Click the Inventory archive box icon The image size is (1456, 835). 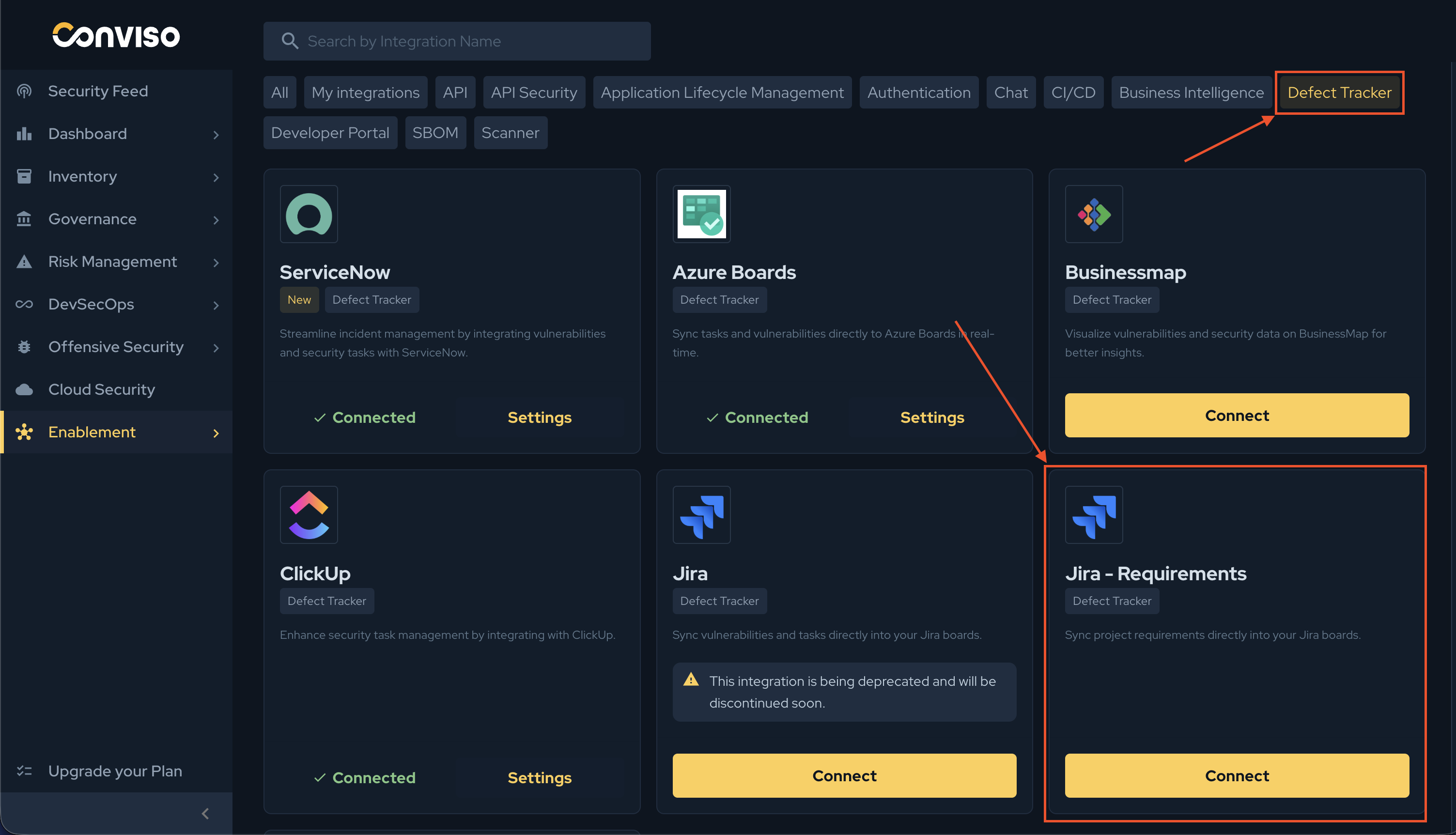coord(24,176)
